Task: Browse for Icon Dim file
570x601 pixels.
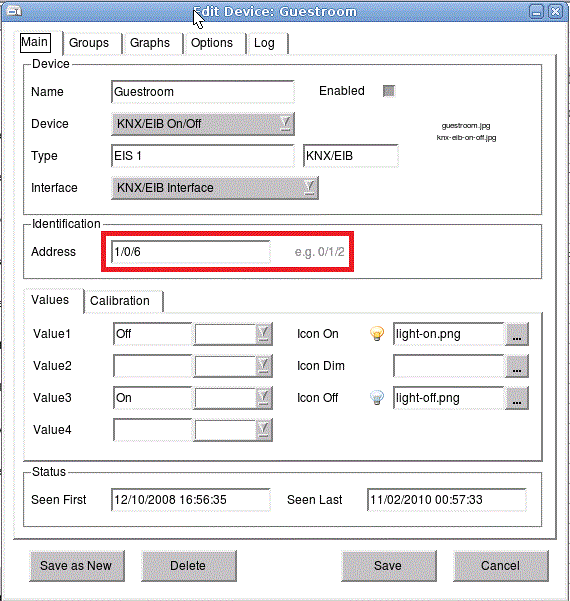Action: (x=517, y=366)
